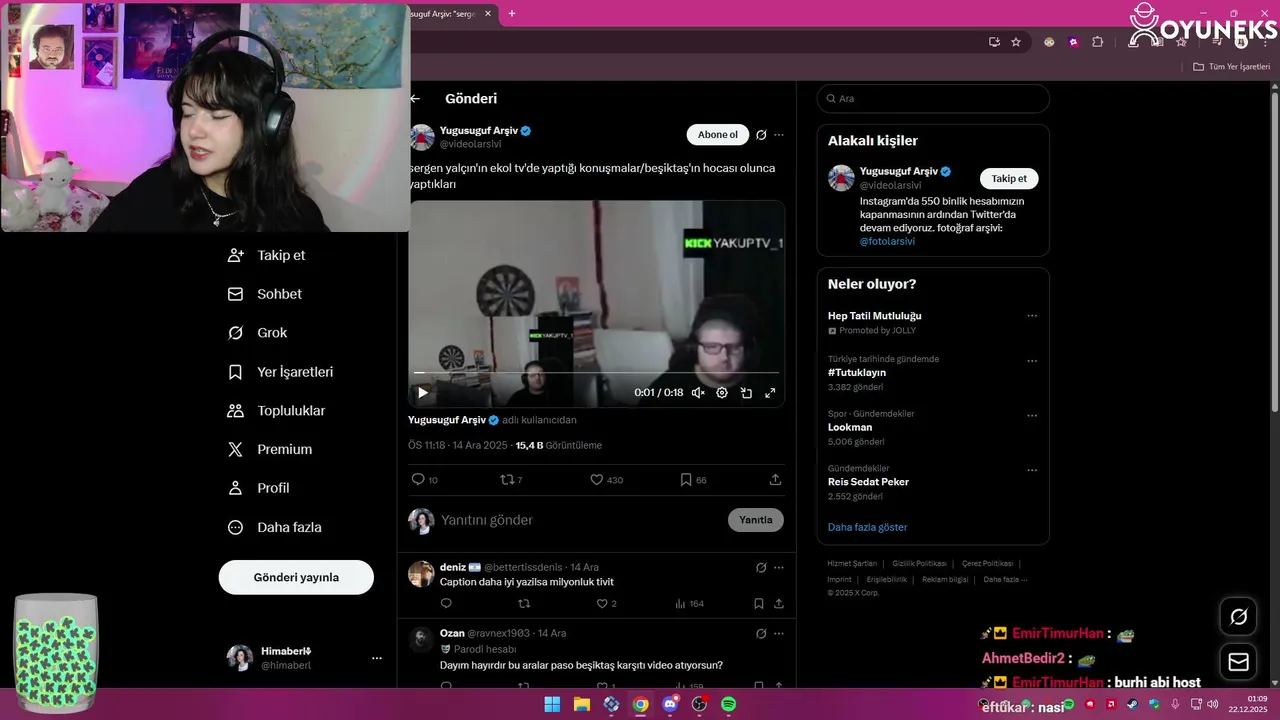
Task: Reply to deniz's comment
Action: tap(446, 603)
